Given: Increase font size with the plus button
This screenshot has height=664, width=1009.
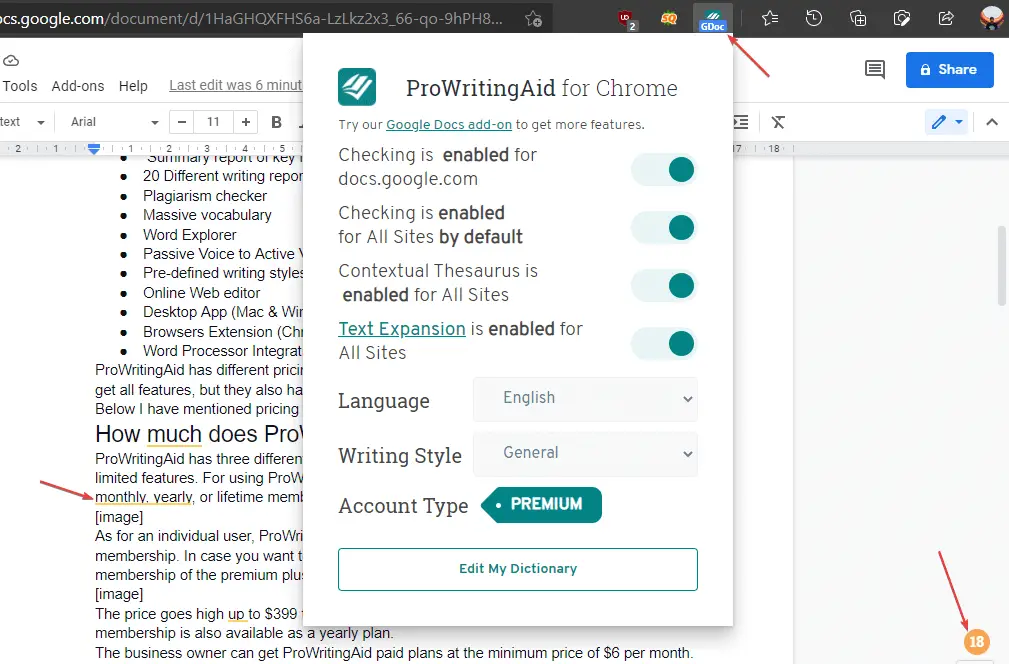Looking at the screenshot, I should point(246,122).
